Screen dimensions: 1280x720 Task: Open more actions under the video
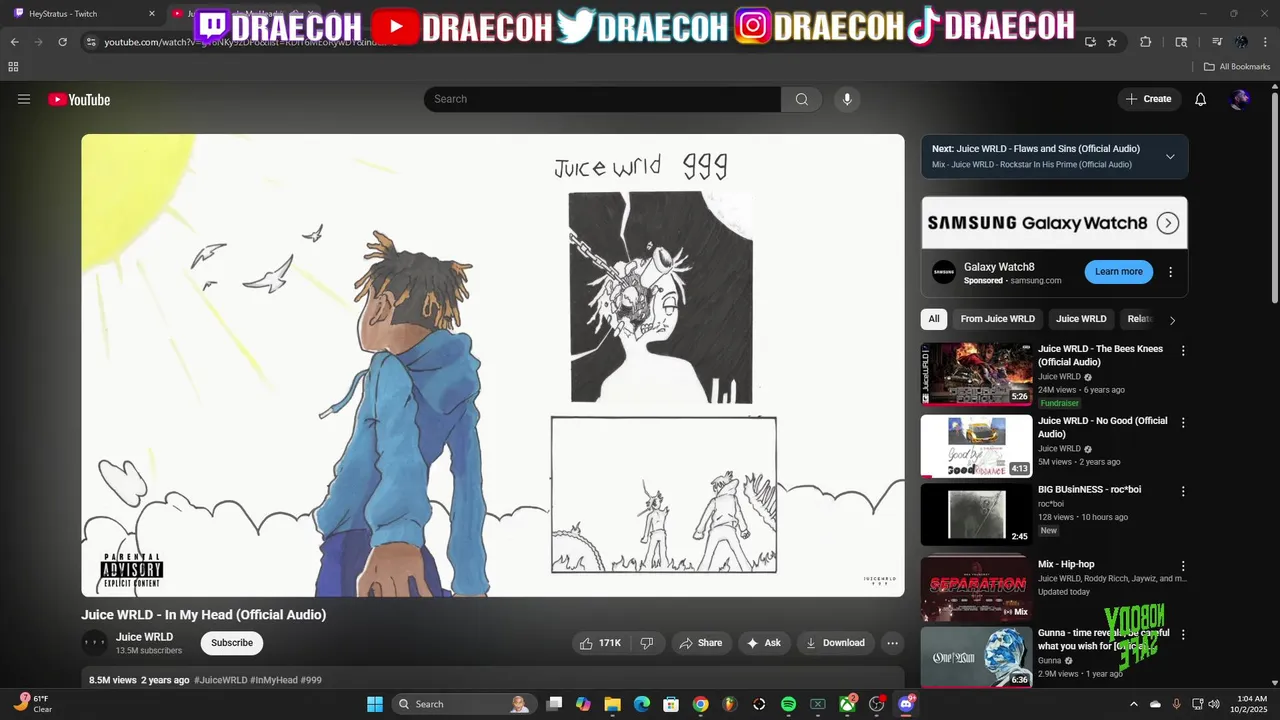click(x=893, y=643)
